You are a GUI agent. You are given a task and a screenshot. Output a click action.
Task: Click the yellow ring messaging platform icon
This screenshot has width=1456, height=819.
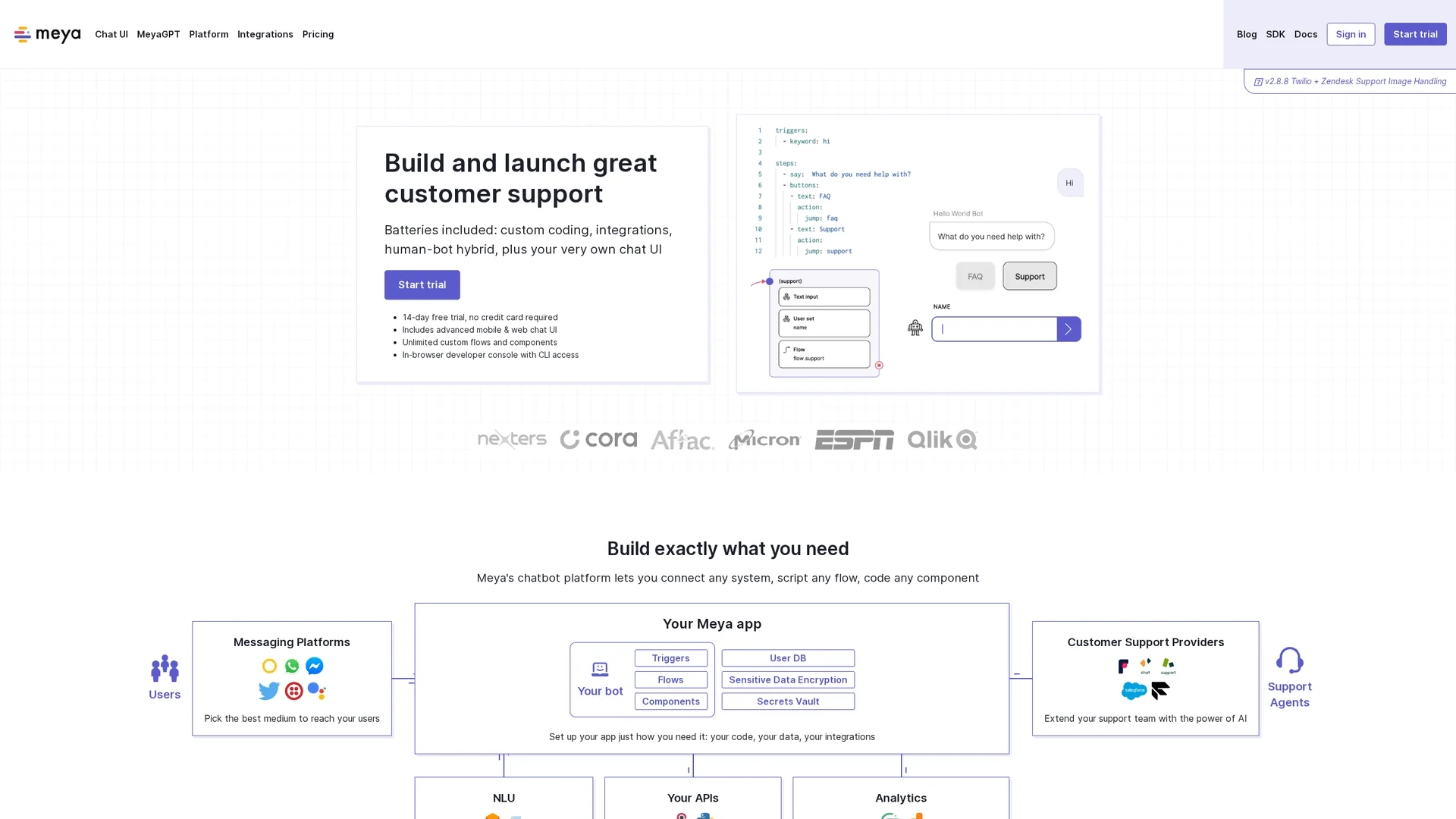click(x=269, y=666)
